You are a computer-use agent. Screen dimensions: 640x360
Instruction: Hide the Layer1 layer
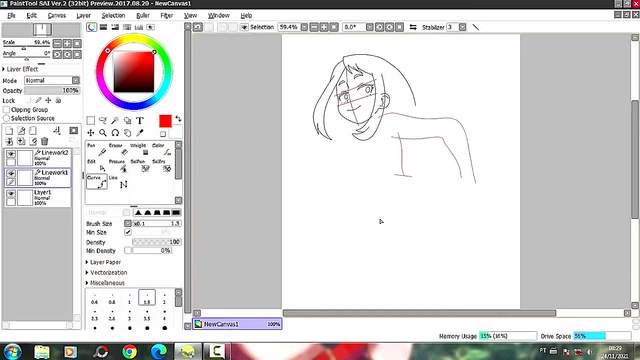click(x=11, y=193)
